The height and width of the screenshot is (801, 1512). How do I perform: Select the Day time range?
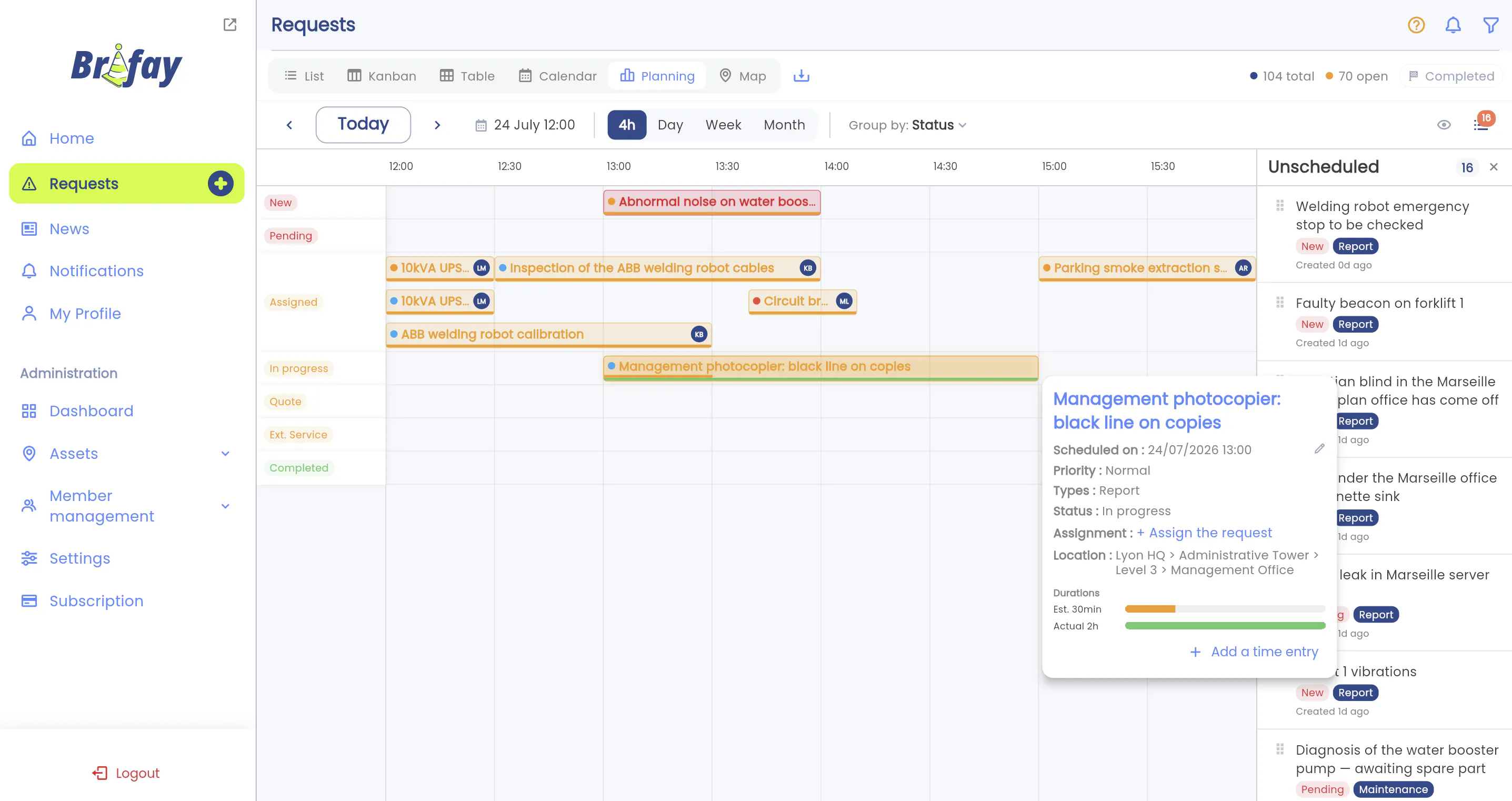[670, 125]
